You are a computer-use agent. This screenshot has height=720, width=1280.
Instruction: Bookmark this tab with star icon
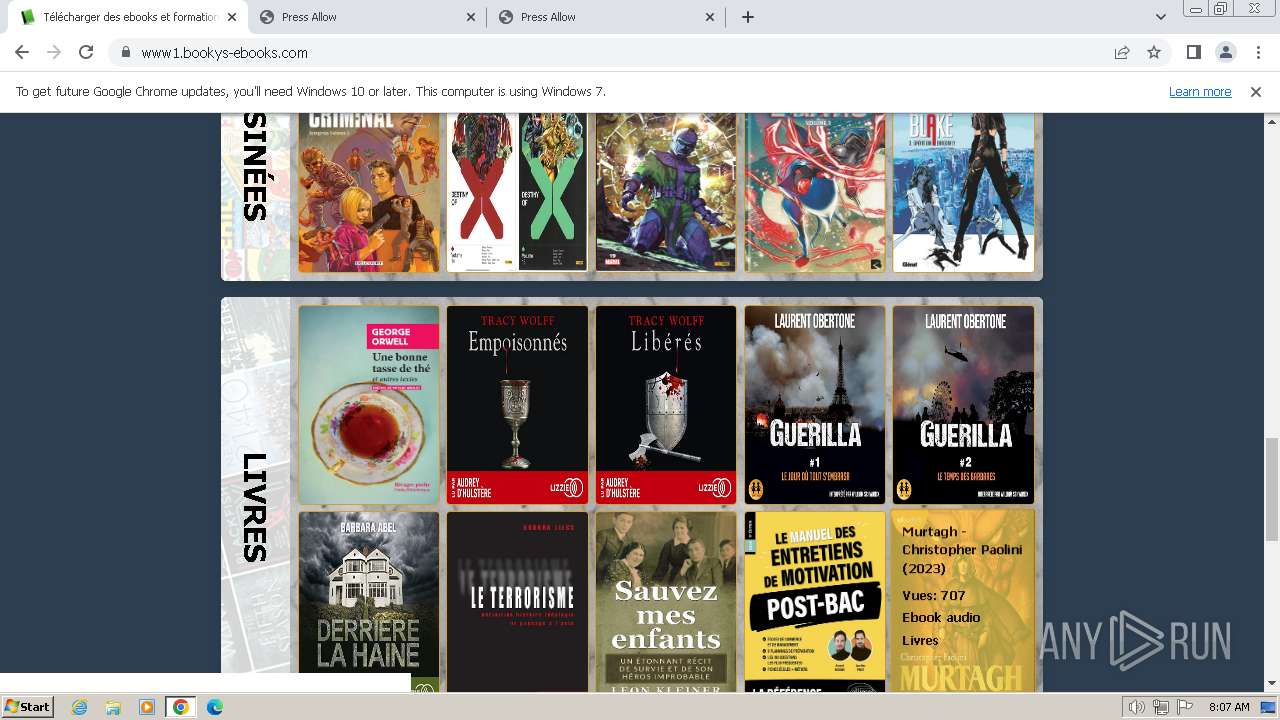click(x=1154, y=52)
